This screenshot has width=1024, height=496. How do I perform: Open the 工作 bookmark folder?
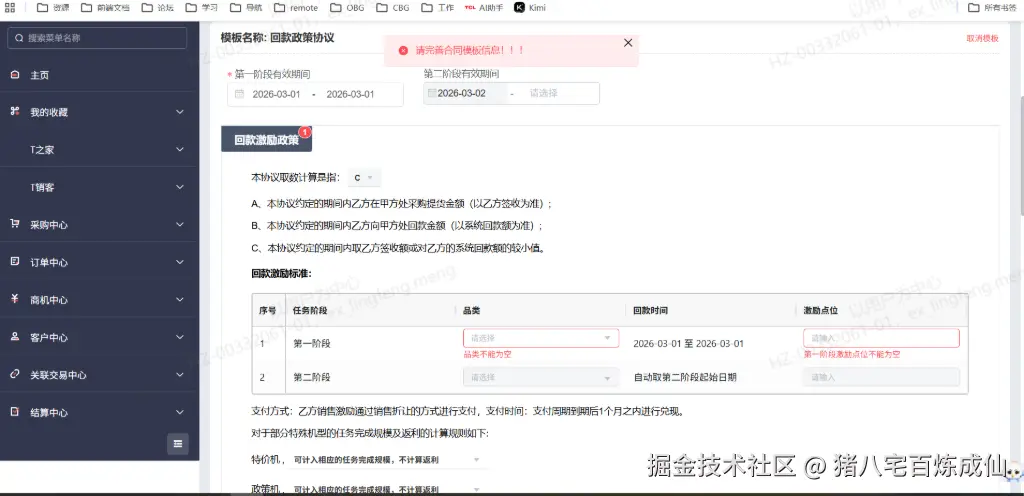click(438, 8)
